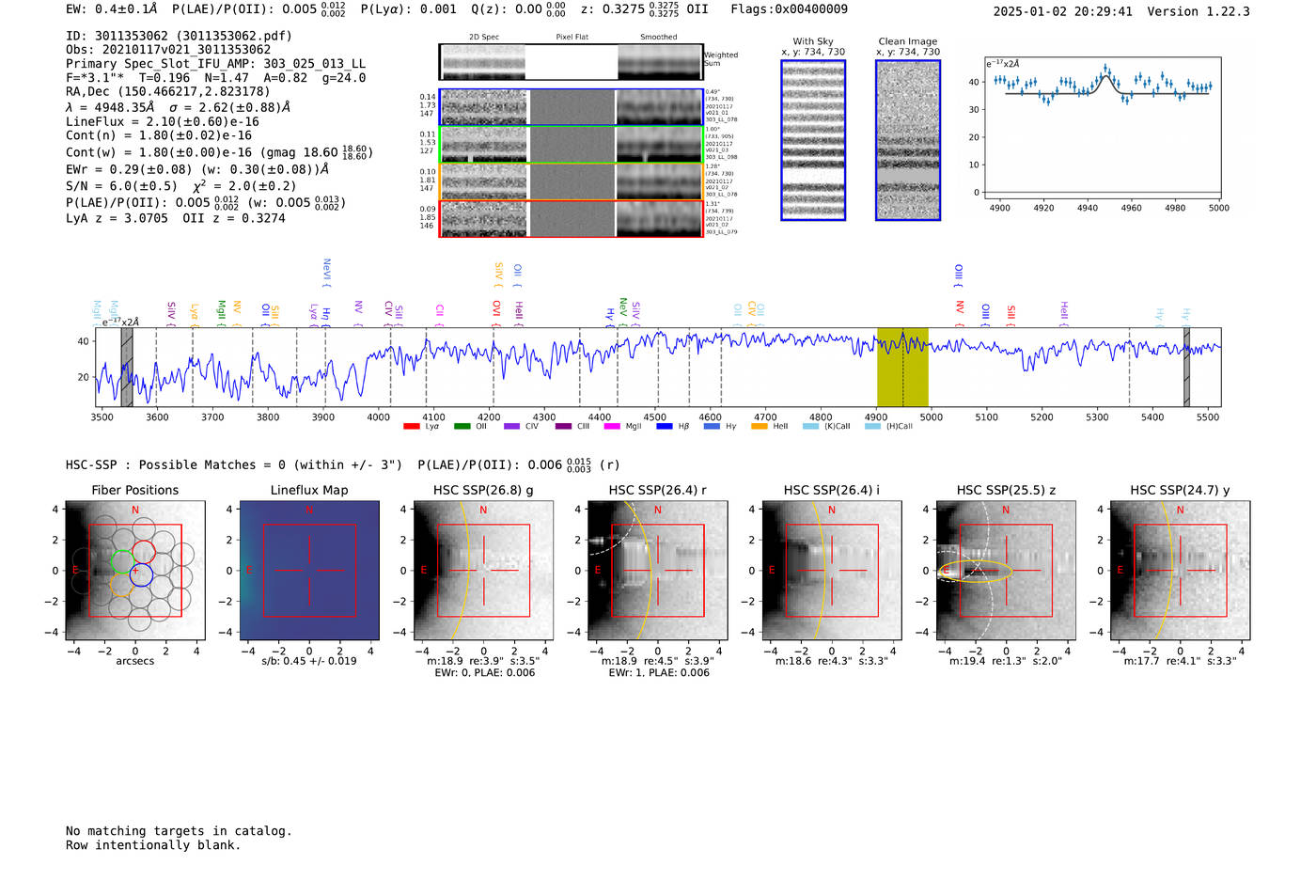This screenshot has width=1316, height=896.
Task: Select the blue-bordered 2D spectrum fiber row
Action: pyautogui.click(x=571, y=107)
